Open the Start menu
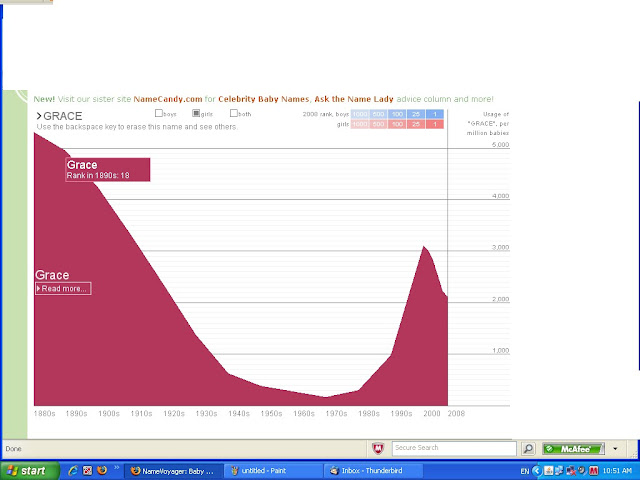Viewport: 640px width, 480px height. tap(29, 471)
